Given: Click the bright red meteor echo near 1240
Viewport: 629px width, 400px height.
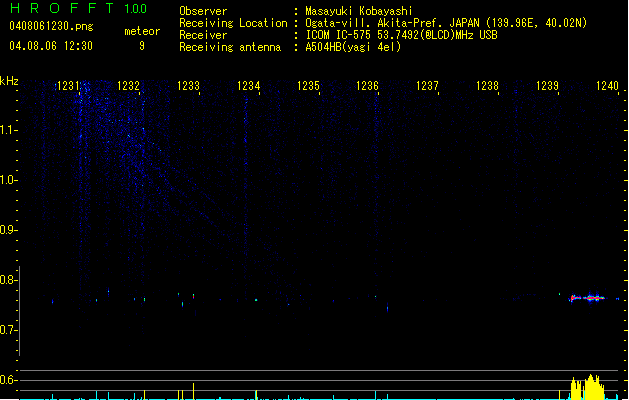Looking at the screenshot, I should (x=587, y=298).
